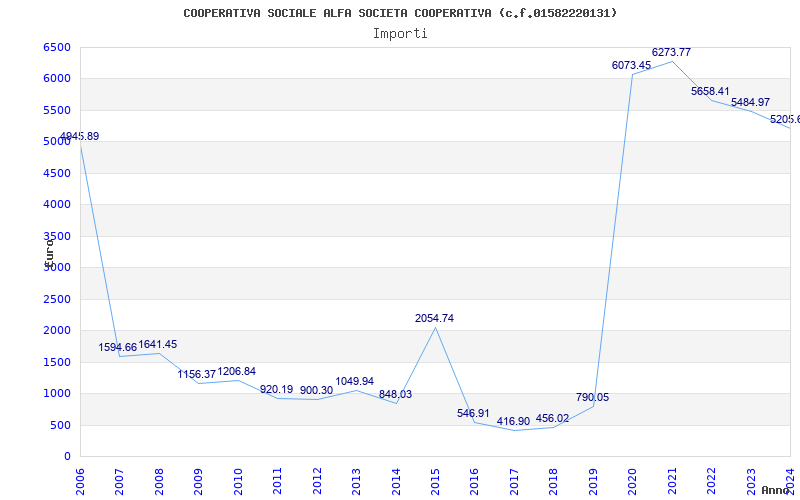Viewport: 800px width, 500px height.
Task: Click the 2017 year axis label
Action: pyautogui.click(x=514, y=482)
